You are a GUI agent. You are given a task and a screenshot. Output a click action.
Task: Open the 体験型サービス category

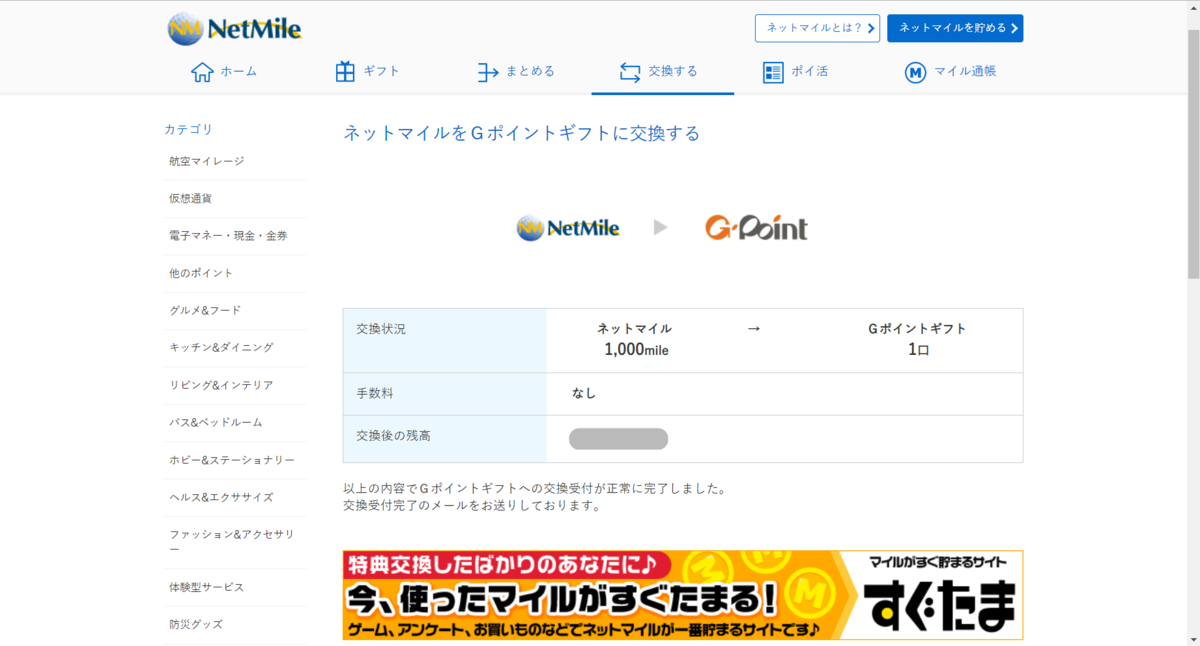point(235,587)
